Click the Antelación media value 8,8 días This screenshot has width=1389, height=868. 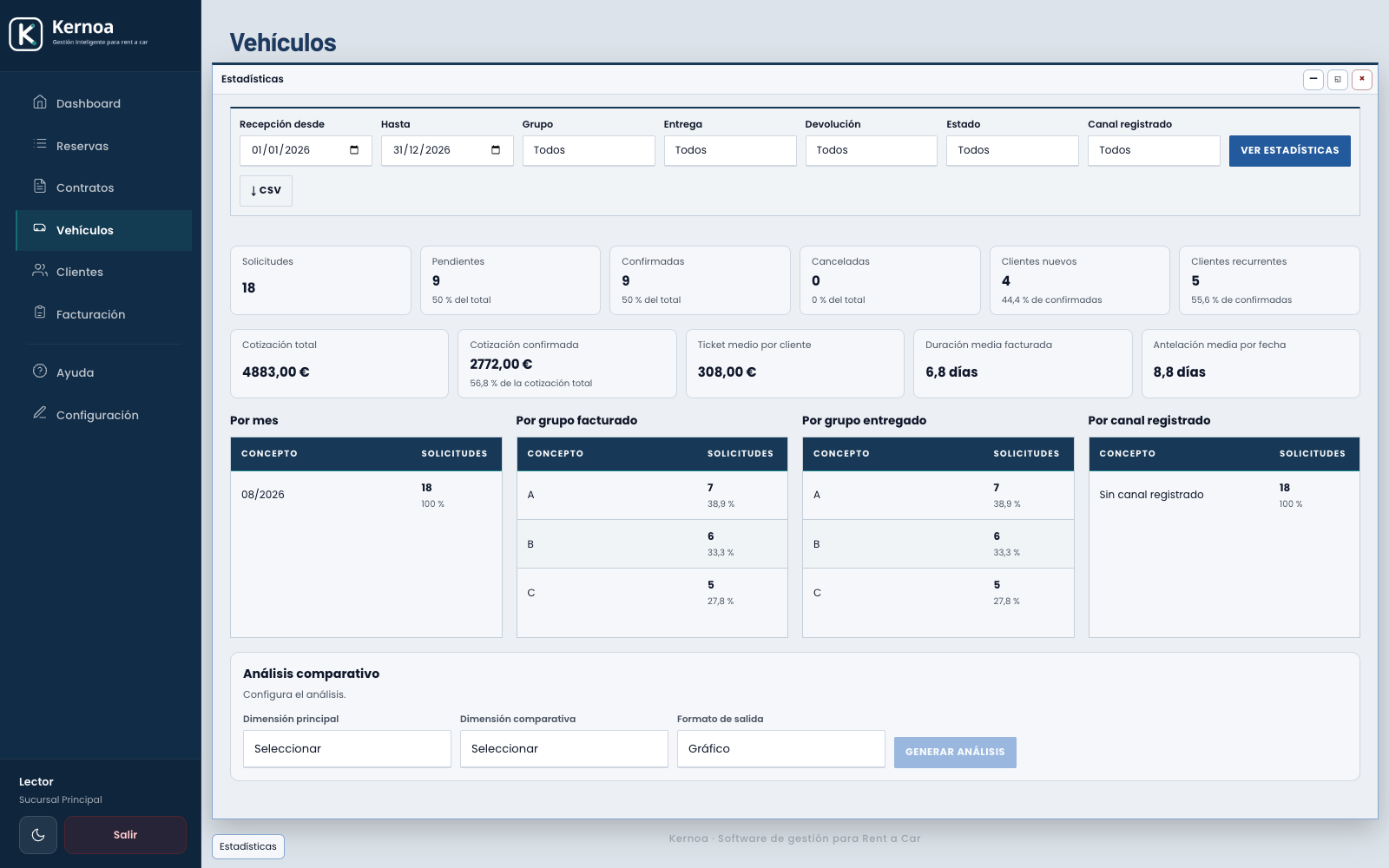(1179, 372)
